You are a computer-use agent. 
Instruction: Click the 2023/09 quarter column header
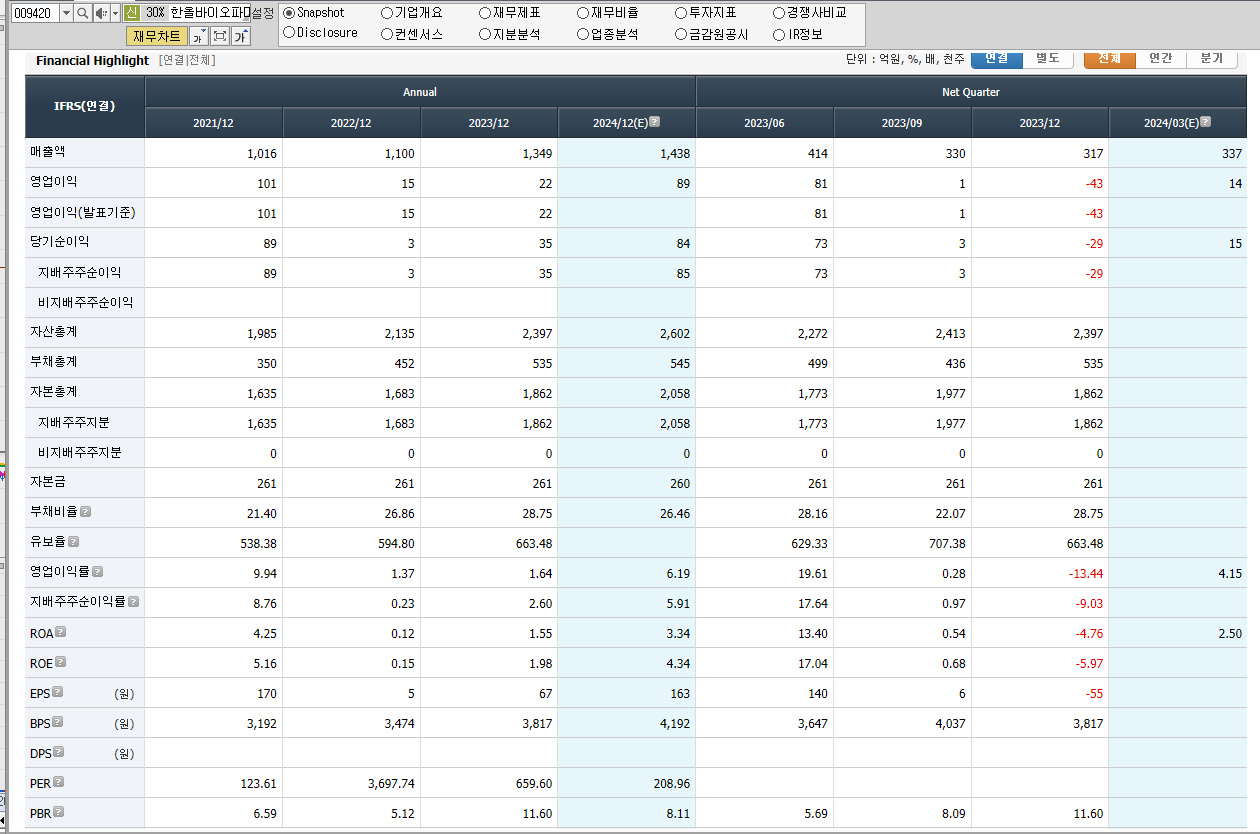pyautogui.click(x=902, y=123)
